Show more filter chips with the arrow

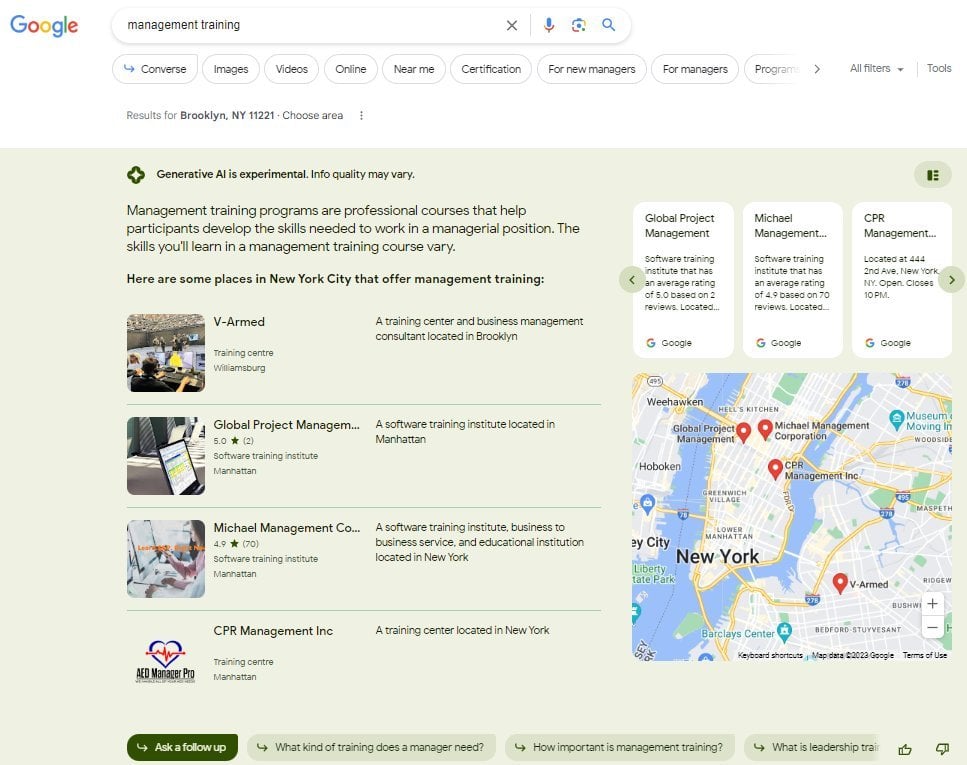tap(817, 69)
